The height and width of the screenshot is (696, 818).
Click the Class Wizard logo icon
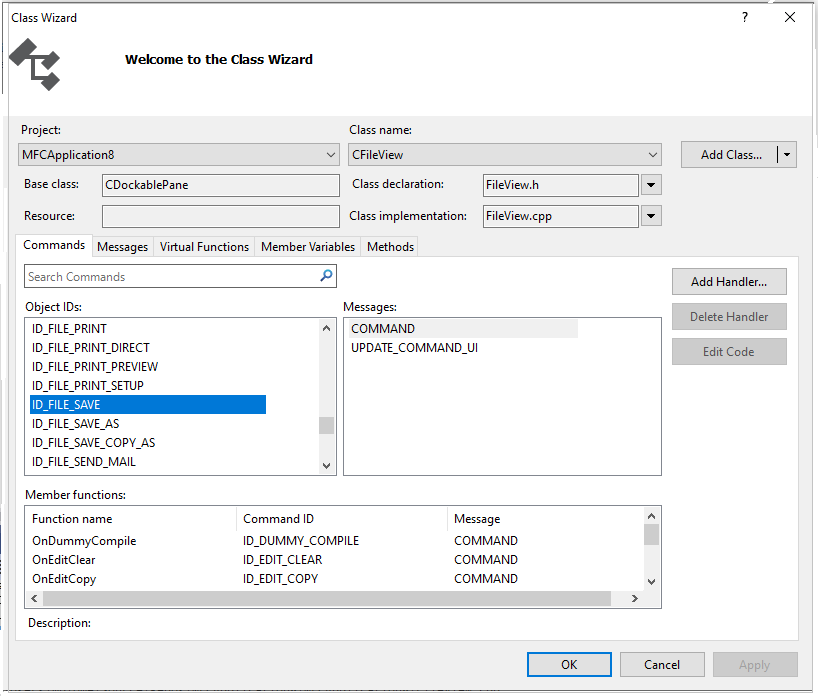[35, 64]
